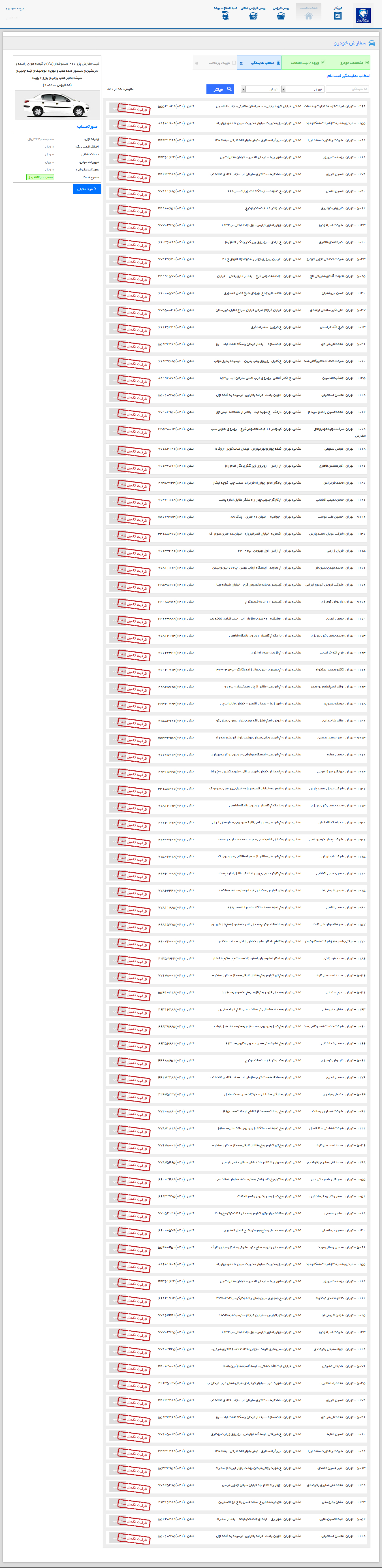Open the پیش فروش قطعی icon

point(253,16)
